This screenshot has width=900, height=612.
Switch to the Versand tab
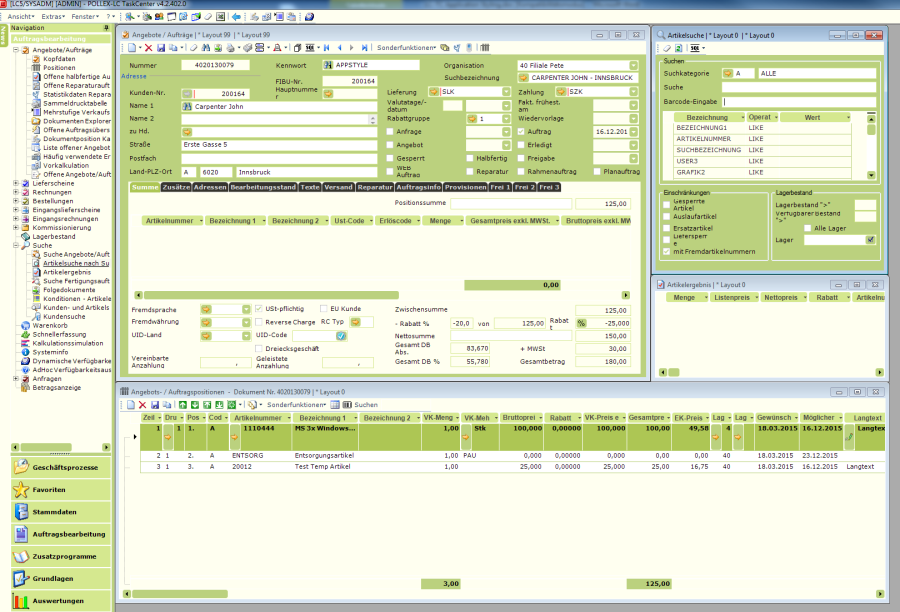337,187
